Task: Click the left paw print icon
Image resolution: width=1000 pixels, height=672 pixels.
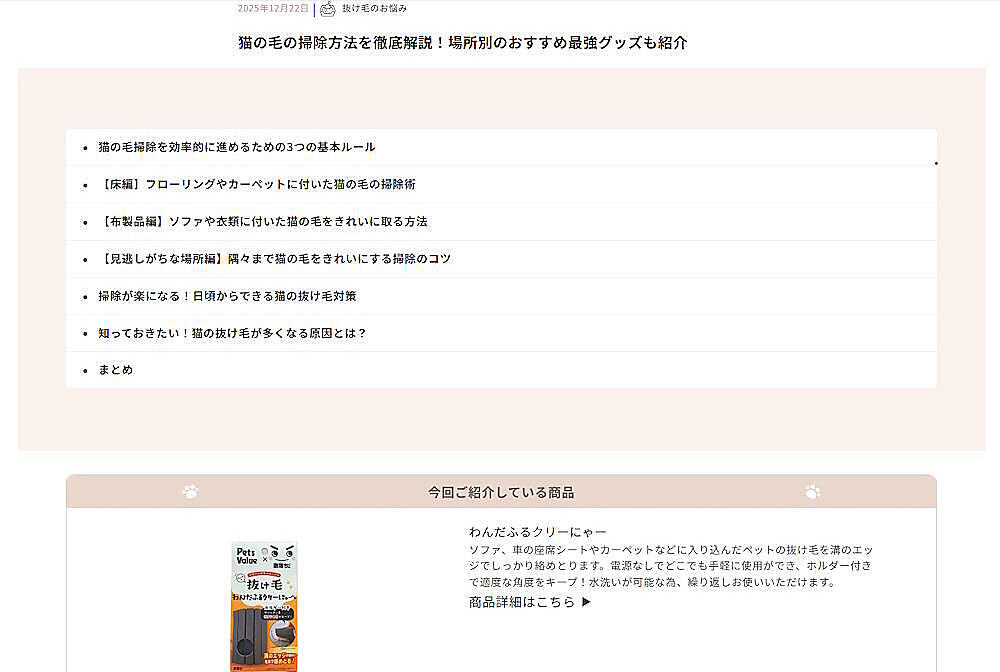Action: tap(190, 492)
